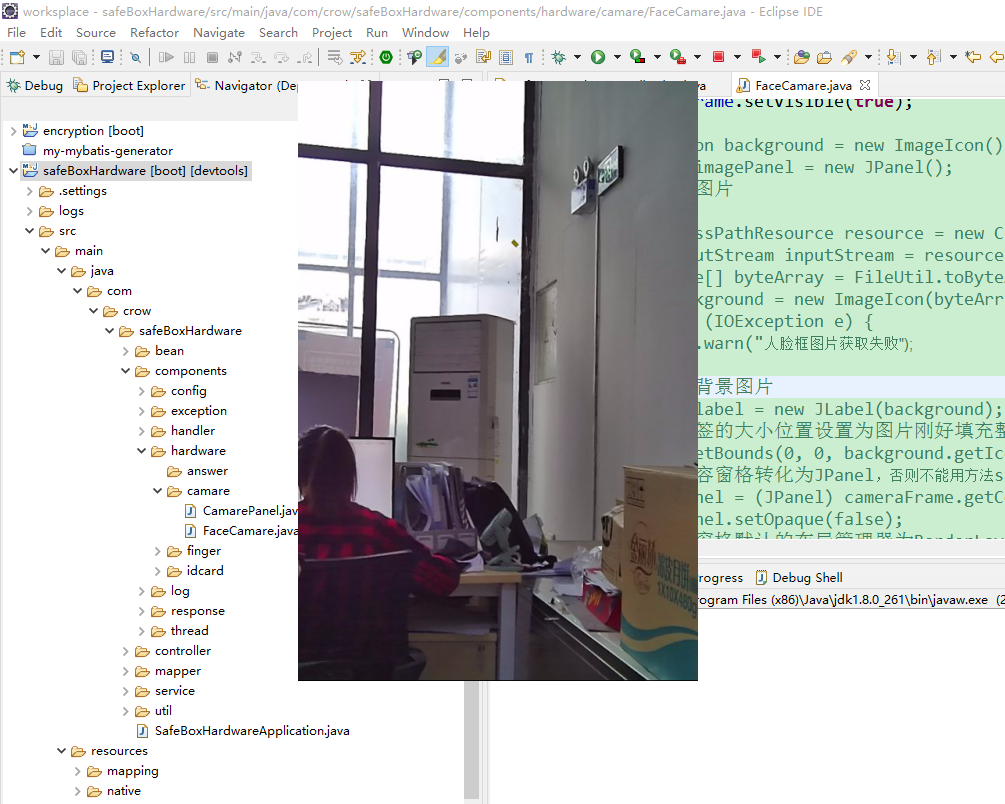Click the webcam preview image window
The width and height of the screenshot is (1005, 804).
(497, 380)
